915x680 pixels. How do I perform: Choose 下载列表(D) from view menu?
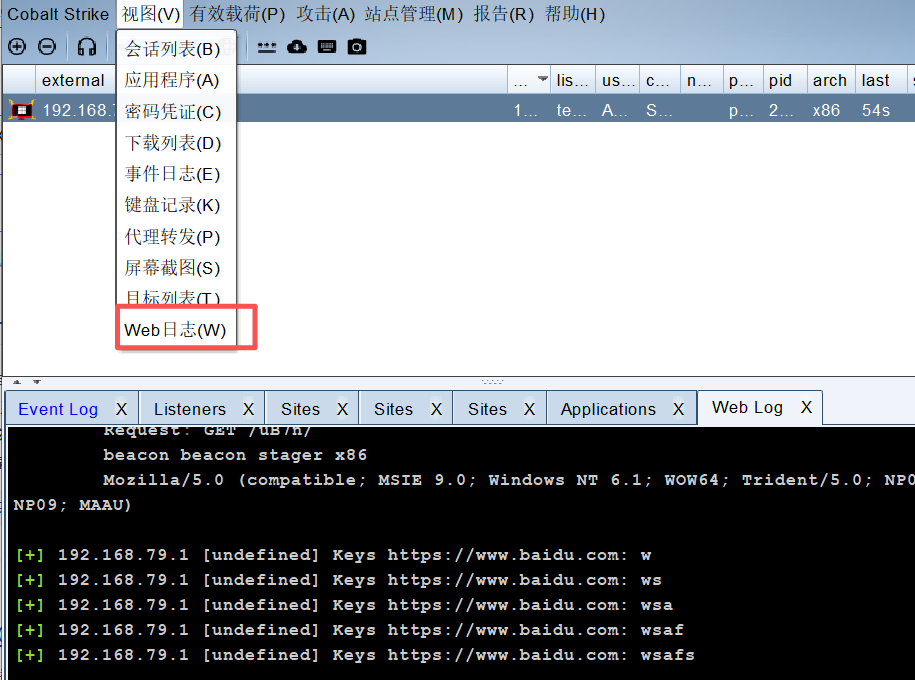pos(176,143)
